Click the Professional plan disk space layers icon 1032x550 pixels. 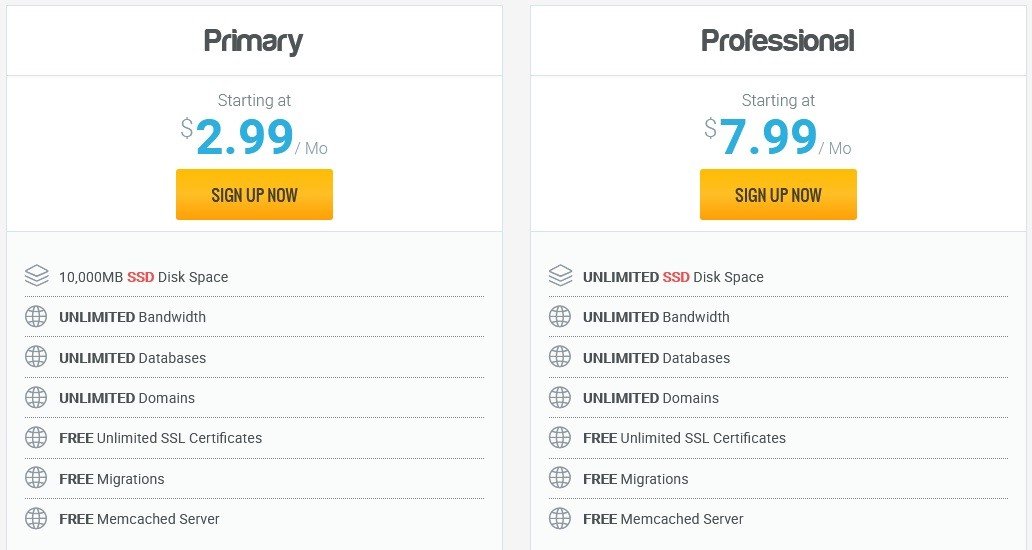pyautogui.click(x=560, y=276)
